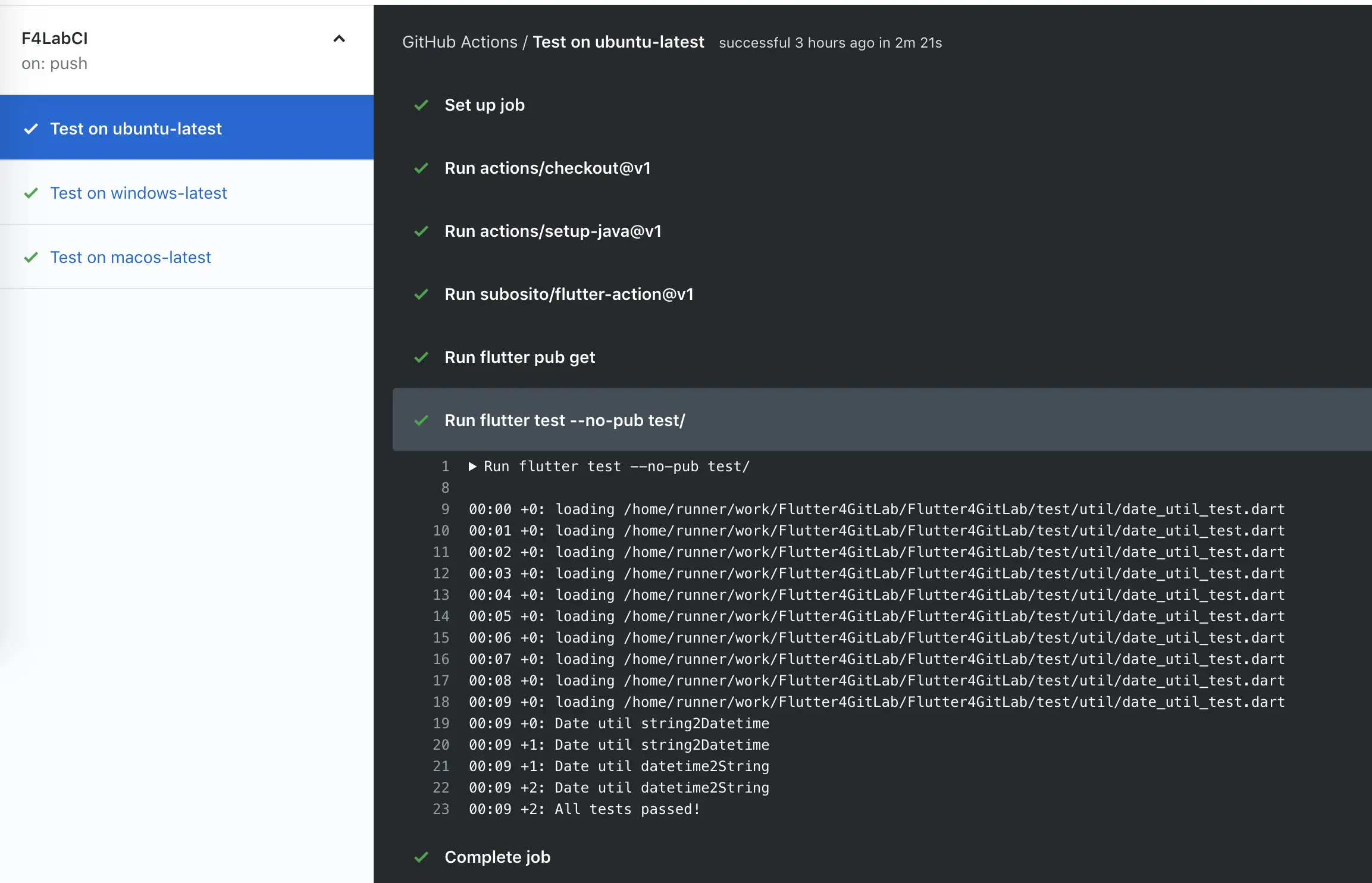The height and width of the screenshot is (883, 1372).
Task: Open the GitHub Actions breadcrumb link
Action: point(460,42)
